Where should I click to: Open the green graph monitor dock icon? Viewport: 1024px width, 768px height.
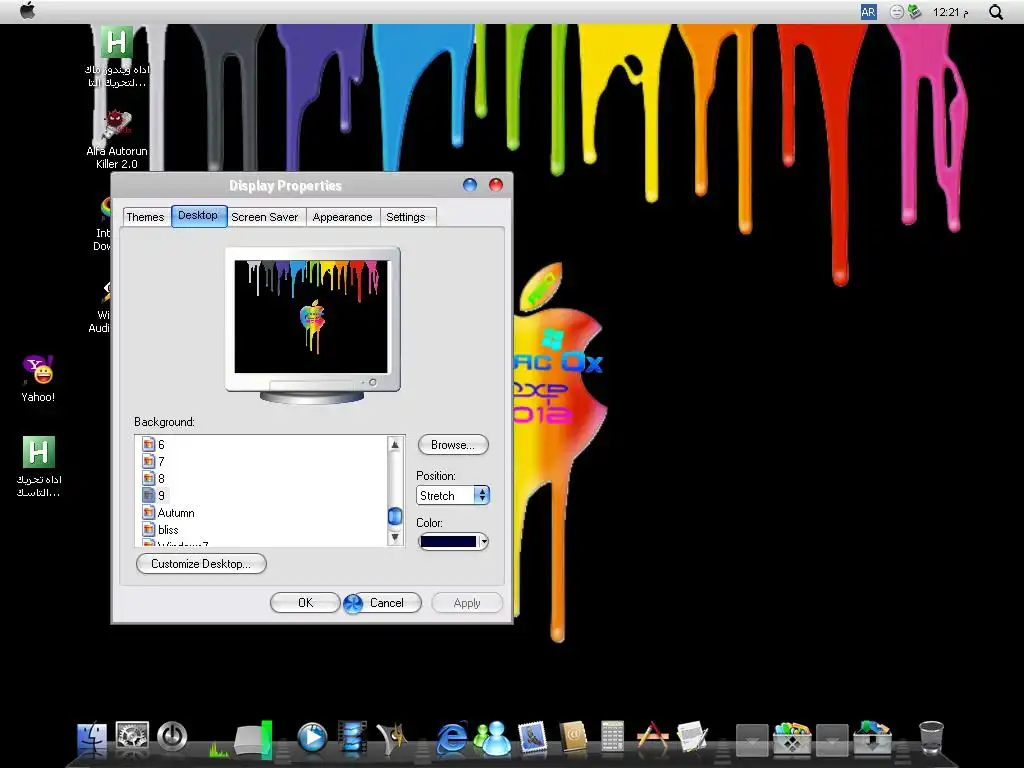pos(219,749)
